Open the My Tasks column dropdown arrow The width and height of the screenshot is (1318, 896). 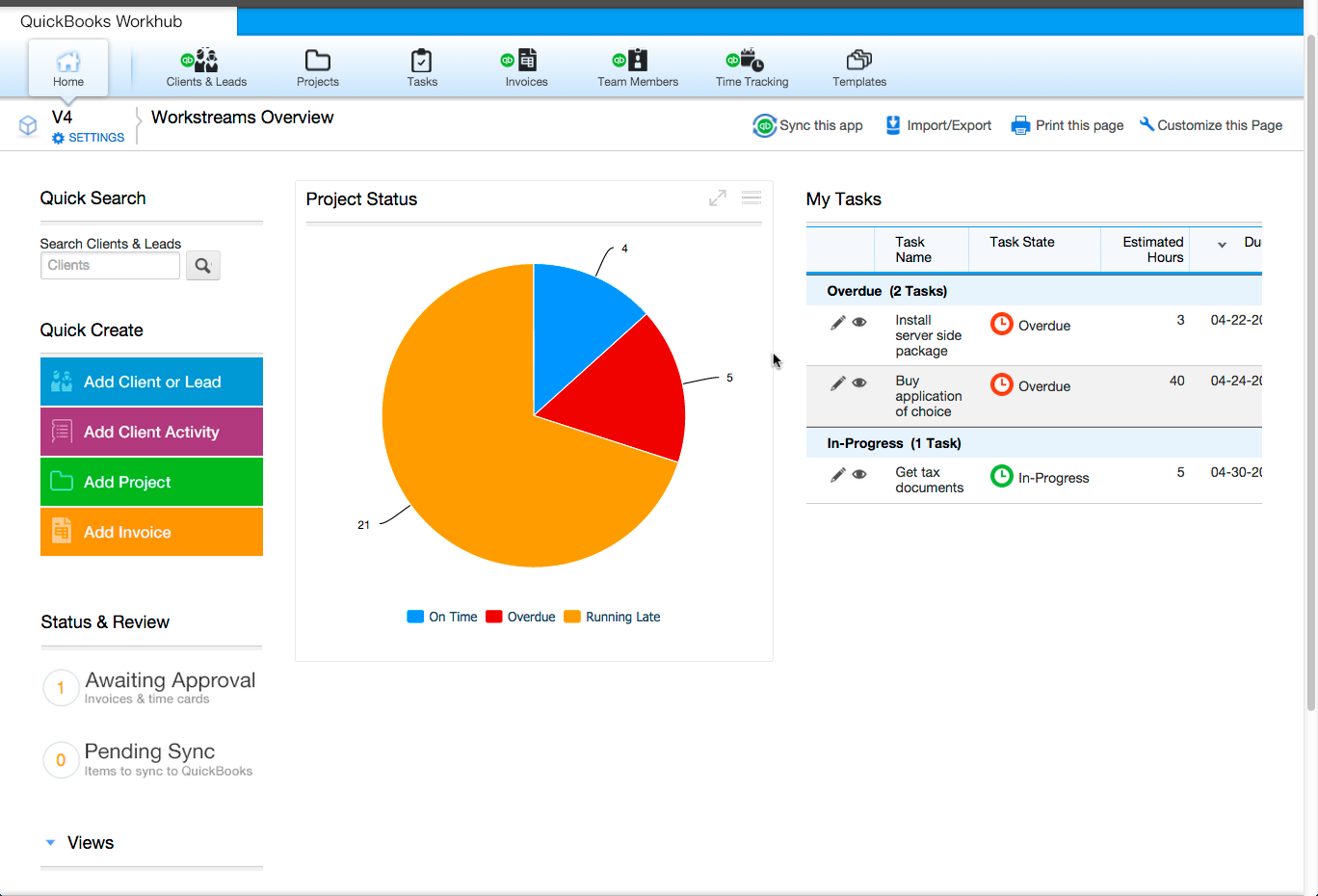(x=1222, y=245)
